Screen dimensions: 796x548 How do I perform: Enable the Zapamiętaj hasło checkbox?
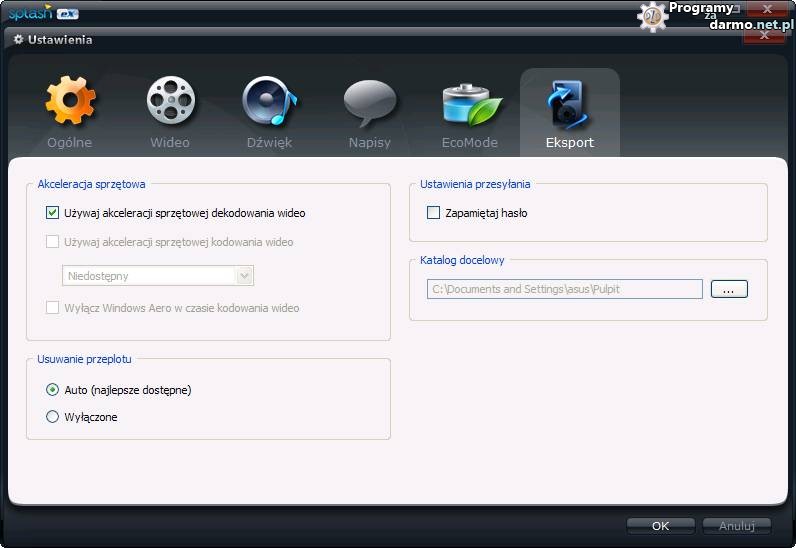tap(434, 213)
